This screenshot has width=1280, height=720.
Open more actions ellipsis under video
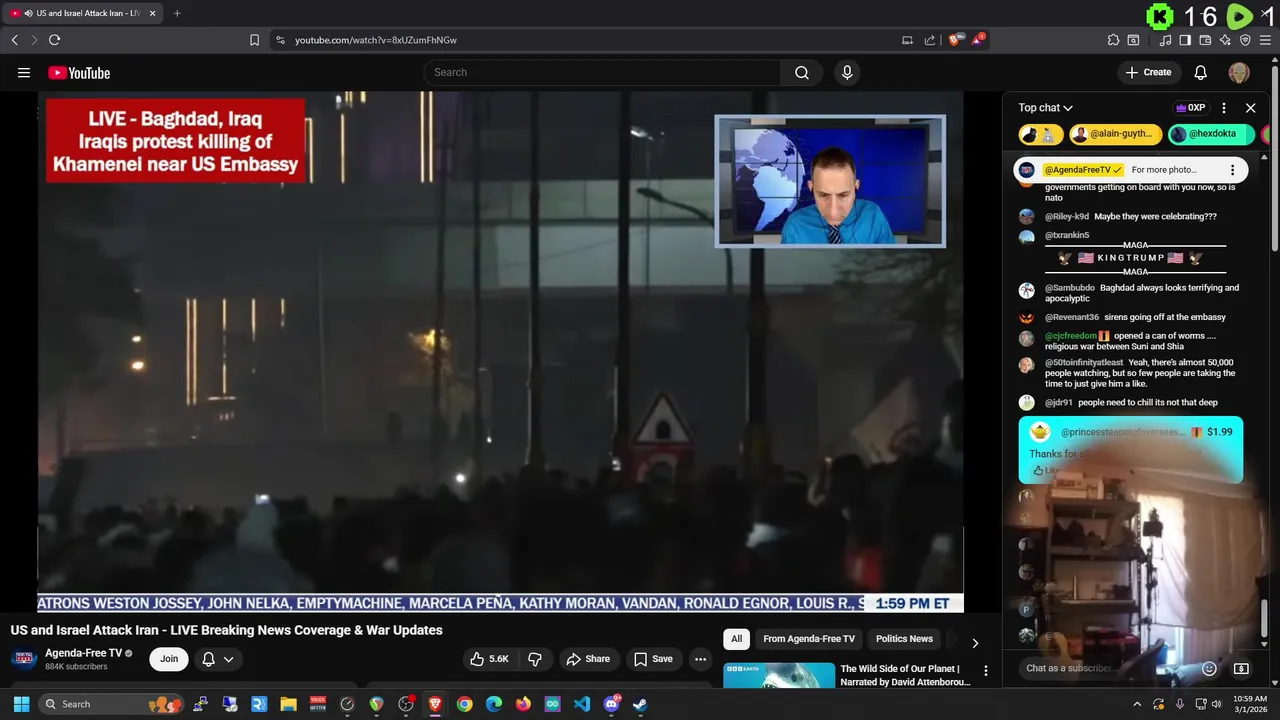tap(700, 659)
